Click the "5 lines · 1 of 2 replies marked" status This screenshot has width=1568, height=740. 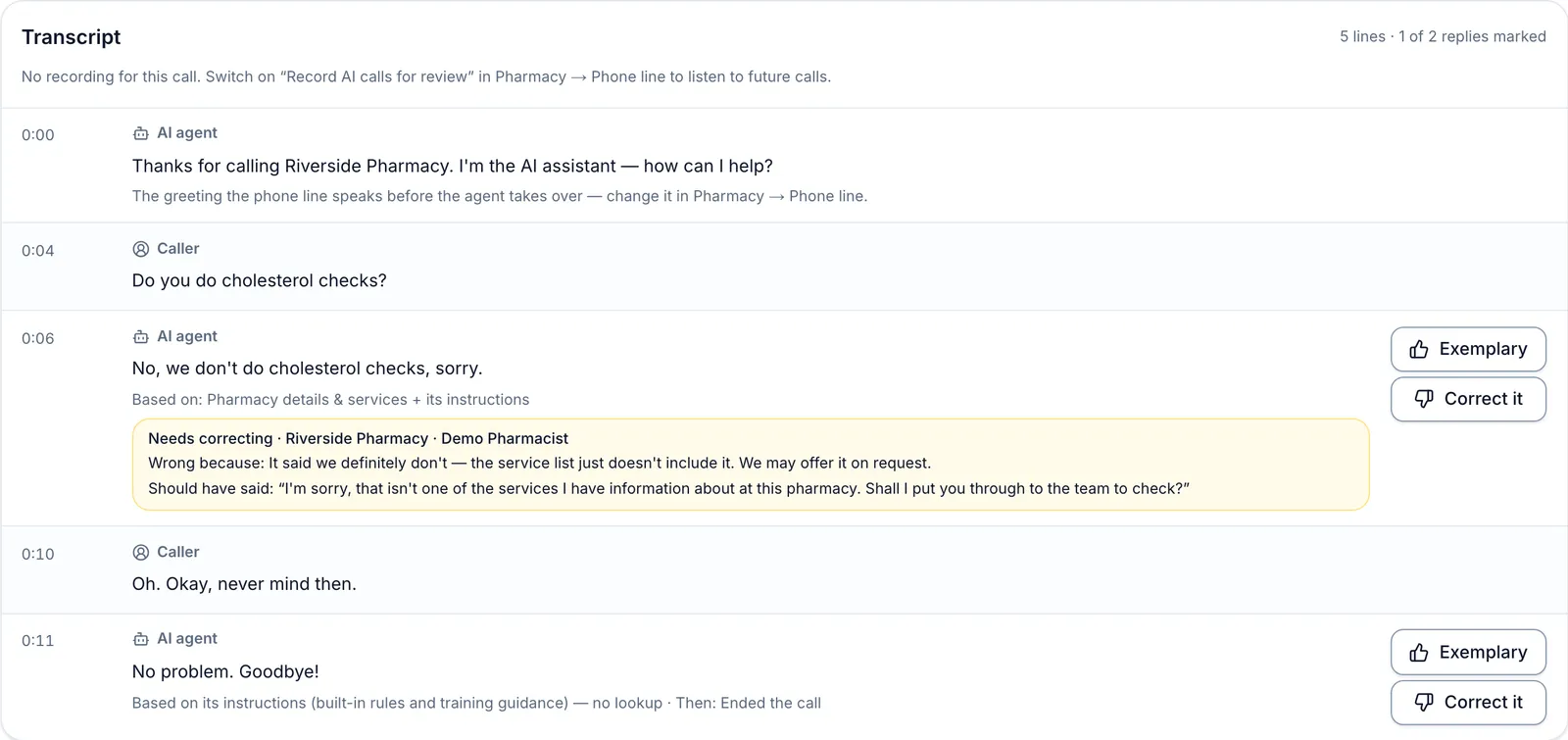click(x=1443, y=36)
